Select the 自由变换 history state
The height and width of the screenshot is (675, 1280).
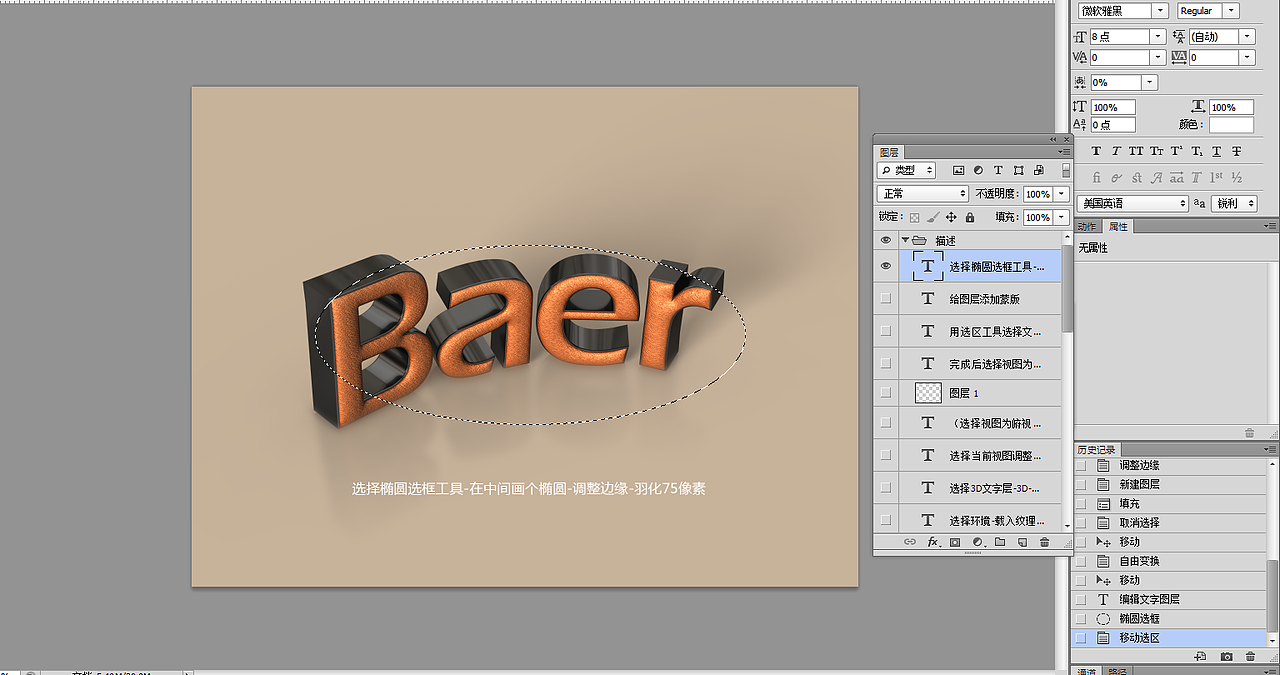(1168, 561)
